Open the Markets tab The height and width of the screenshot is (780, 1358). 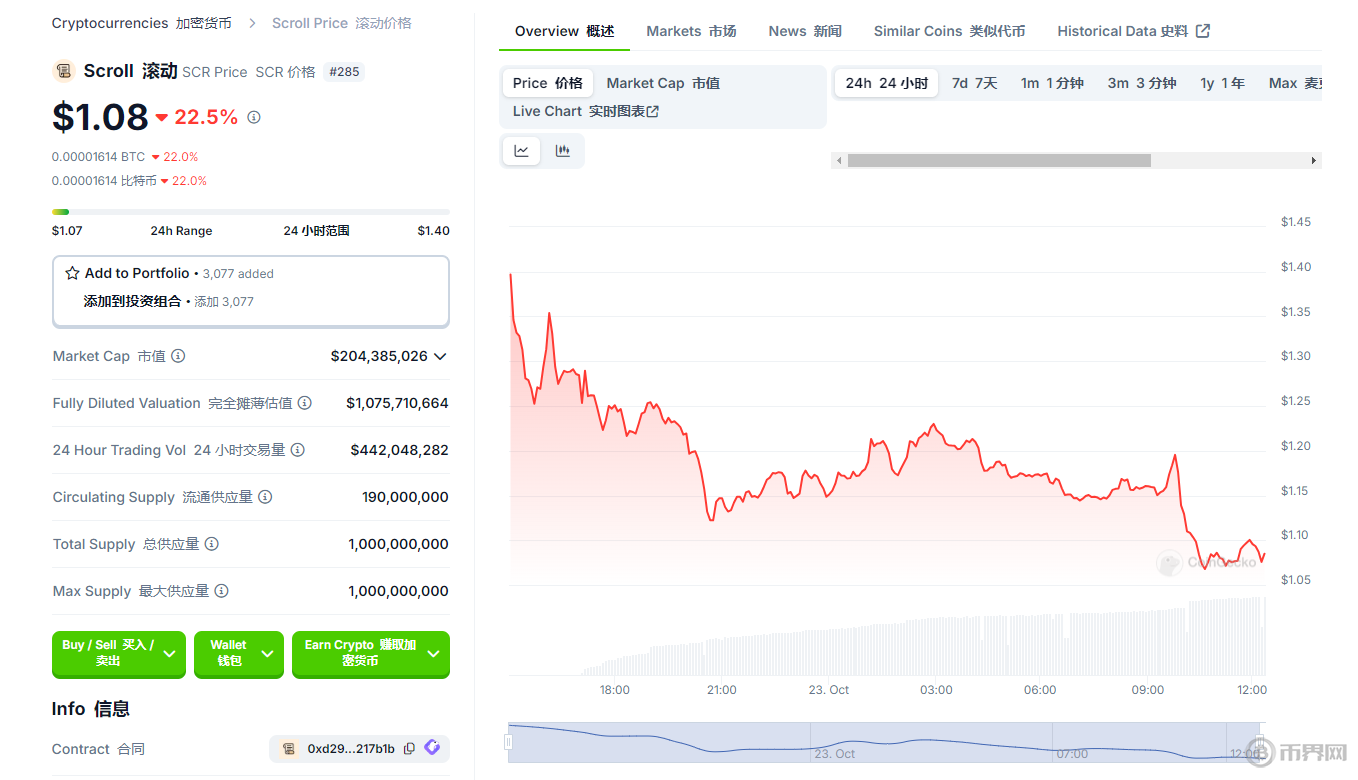coord(691,31)
